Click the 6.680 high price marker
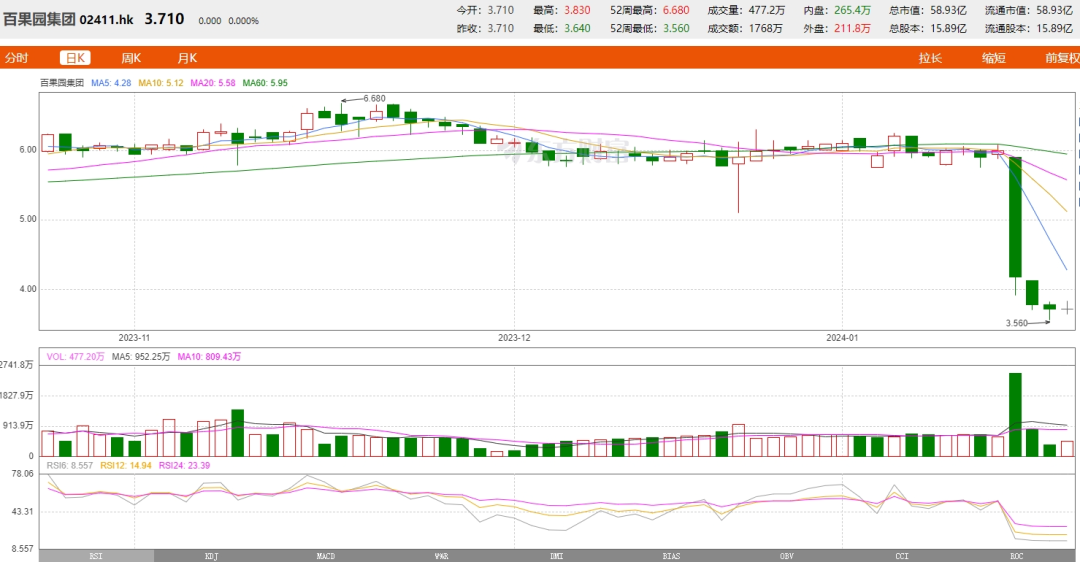Viewport: 1080px width, 562px height. click(373, 98)
